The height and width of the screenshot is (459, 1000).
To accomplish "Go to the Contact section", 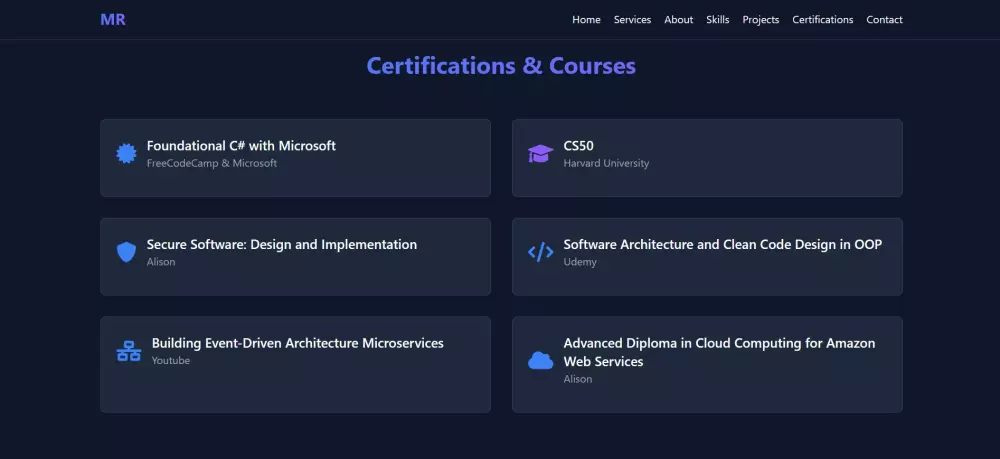I will (884, 20).
